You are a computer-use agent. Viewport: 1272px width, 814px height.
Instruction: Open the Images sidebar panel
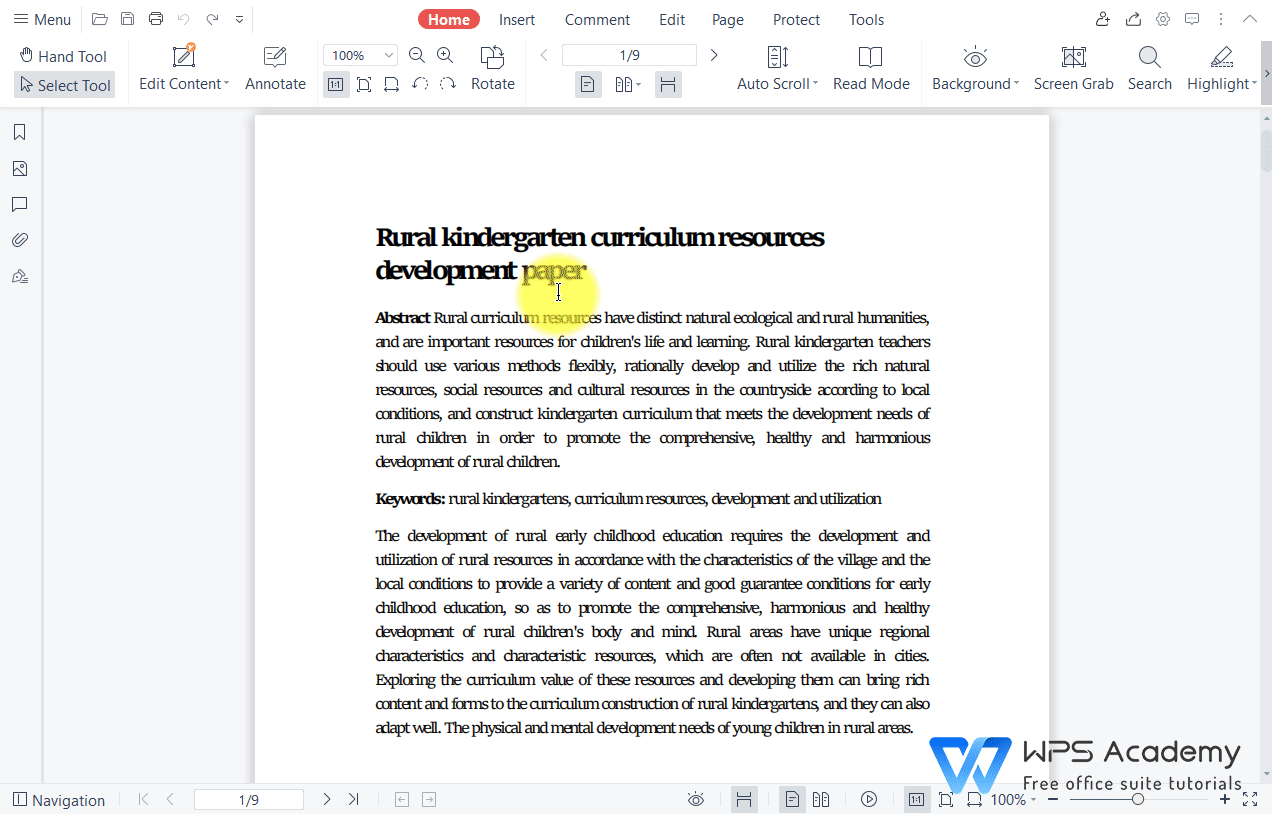coord(20,168)
